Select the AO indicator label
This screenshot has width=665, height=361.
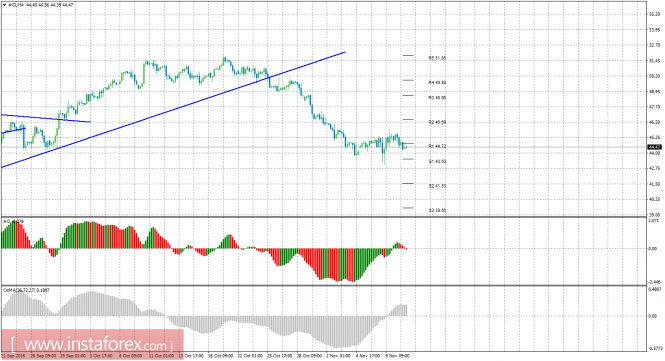(13, 221)
